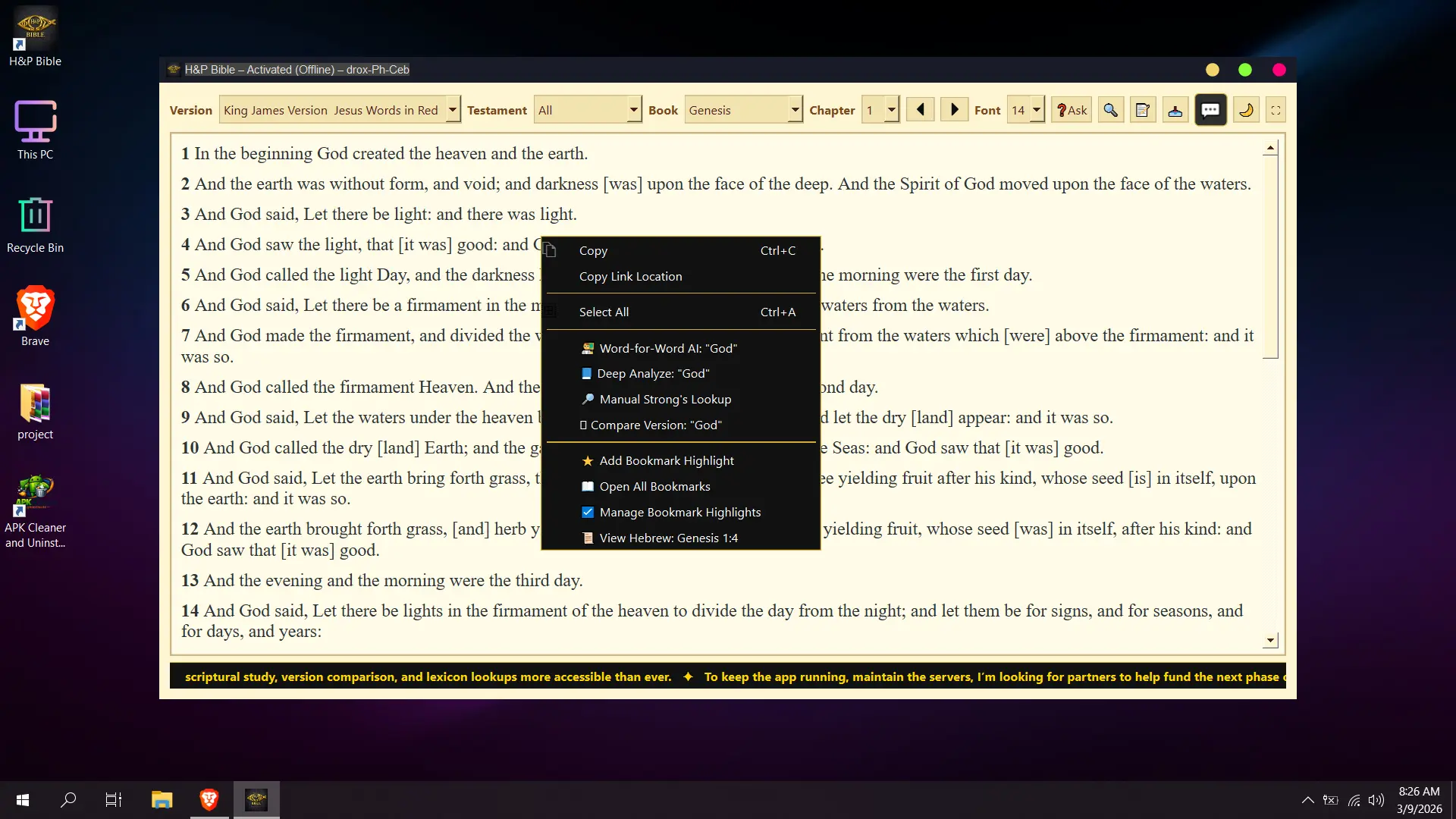Go to next chapter with right arrow
1456x819 pixels.
955,110
